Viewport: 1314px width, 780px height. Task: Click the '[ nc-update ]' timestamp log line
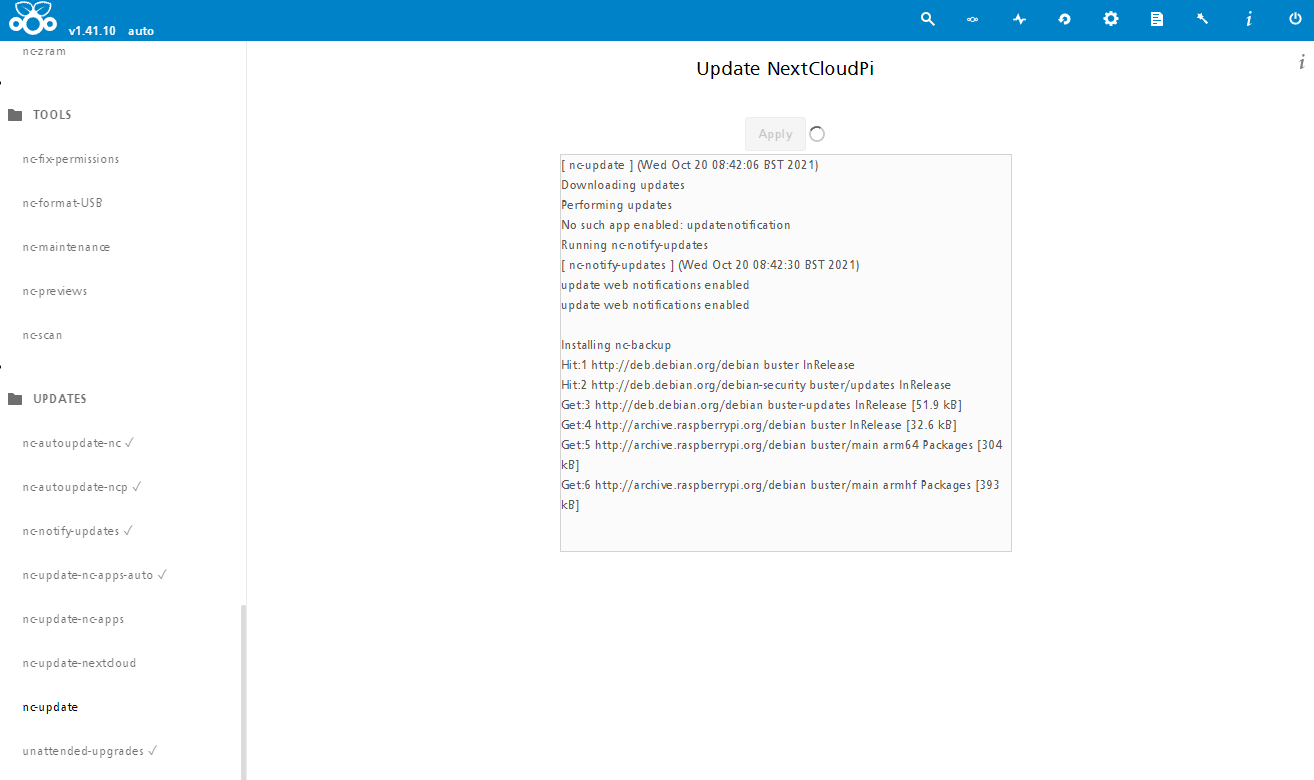690,165
